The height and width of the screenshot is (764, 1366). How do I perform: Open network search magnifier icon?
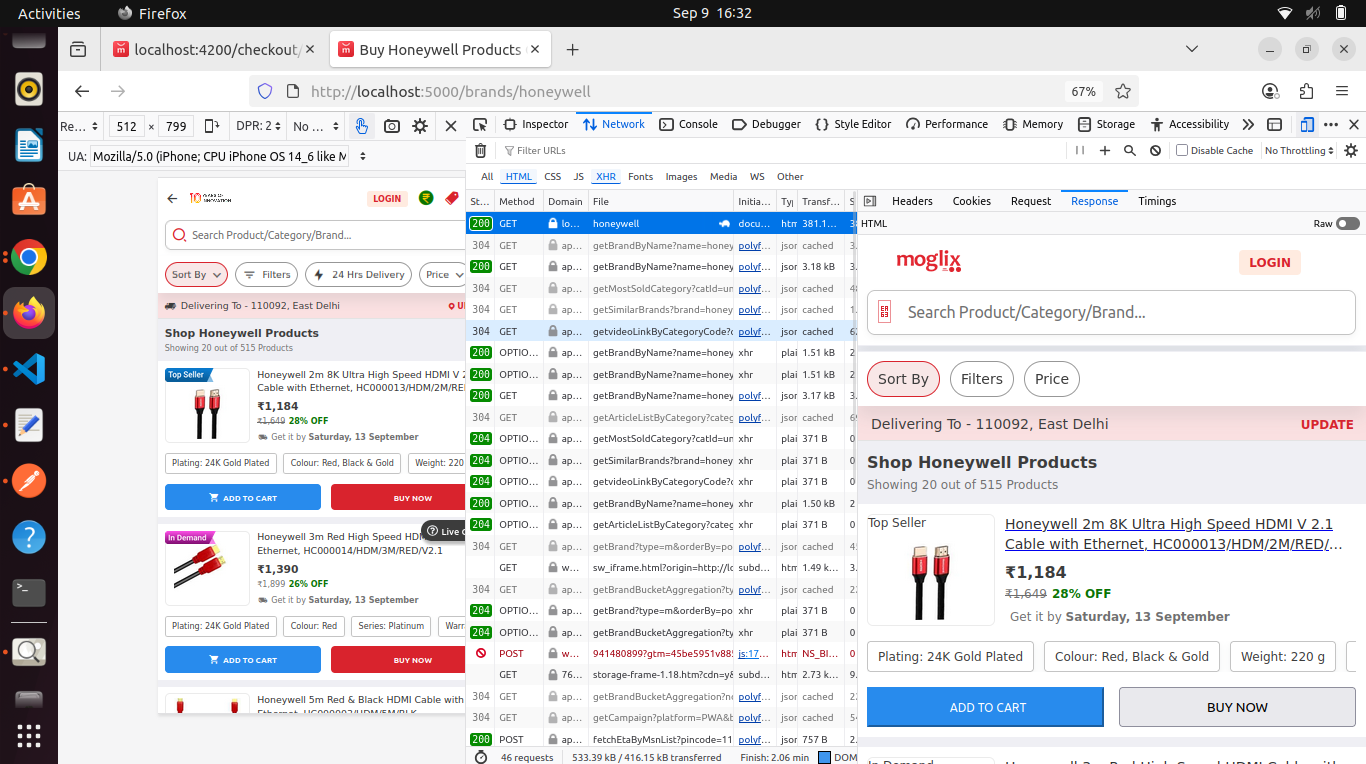pos(1130,151)
